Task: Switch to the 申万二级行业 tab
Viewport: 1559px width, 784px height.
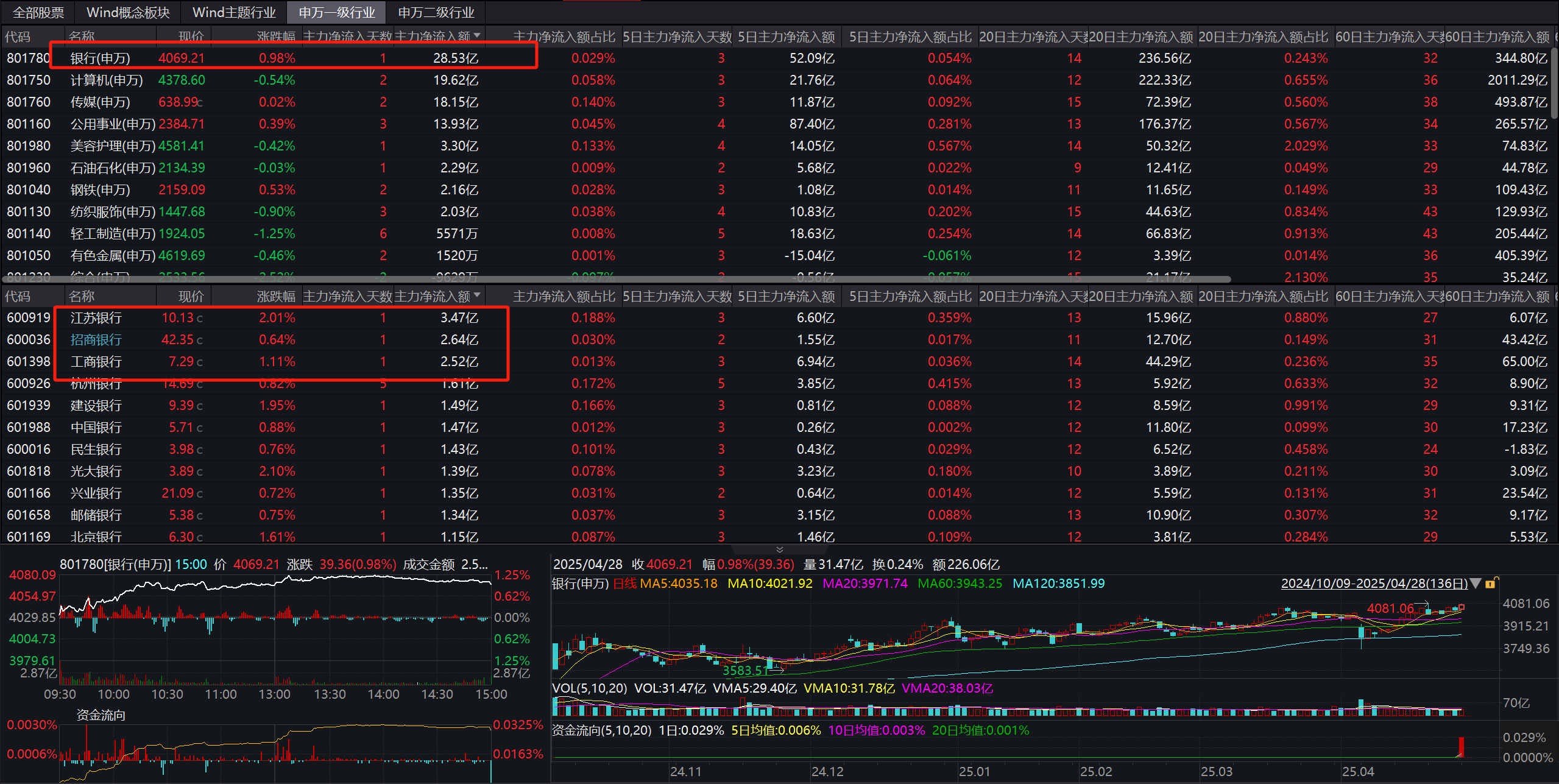Action: 435,12
